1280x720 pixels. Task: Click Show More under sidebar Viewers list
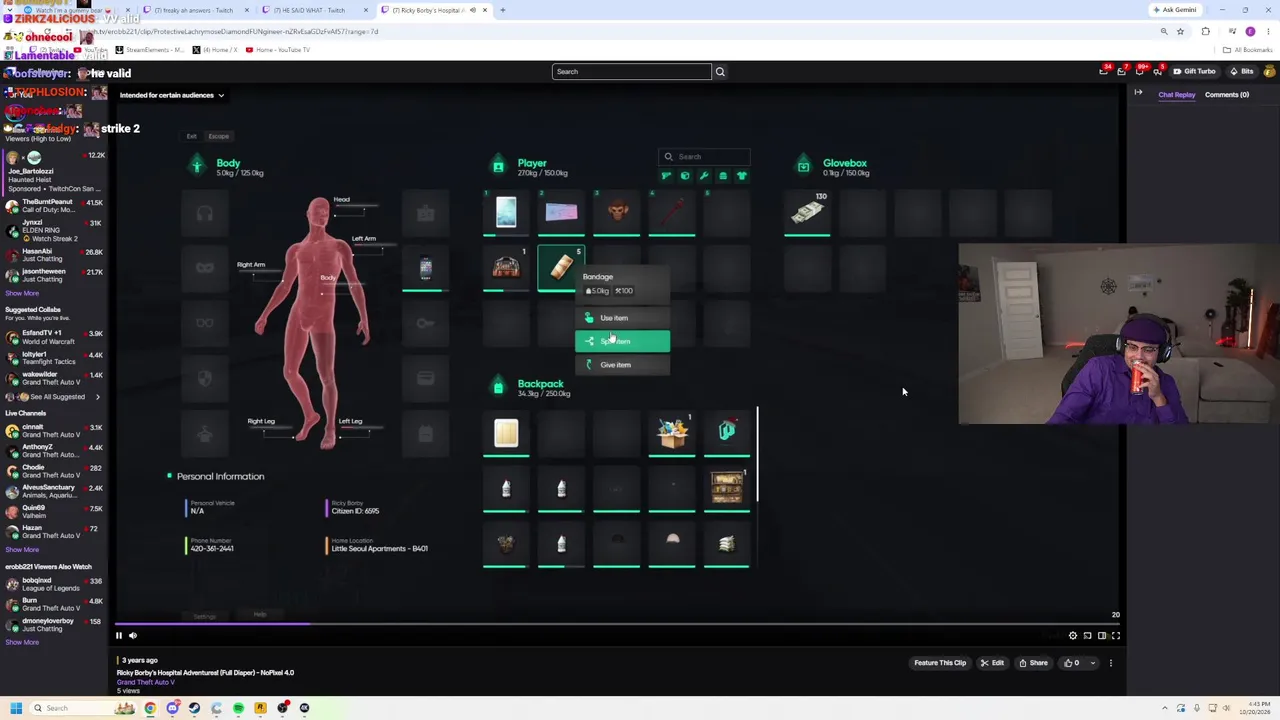(22, 293)
